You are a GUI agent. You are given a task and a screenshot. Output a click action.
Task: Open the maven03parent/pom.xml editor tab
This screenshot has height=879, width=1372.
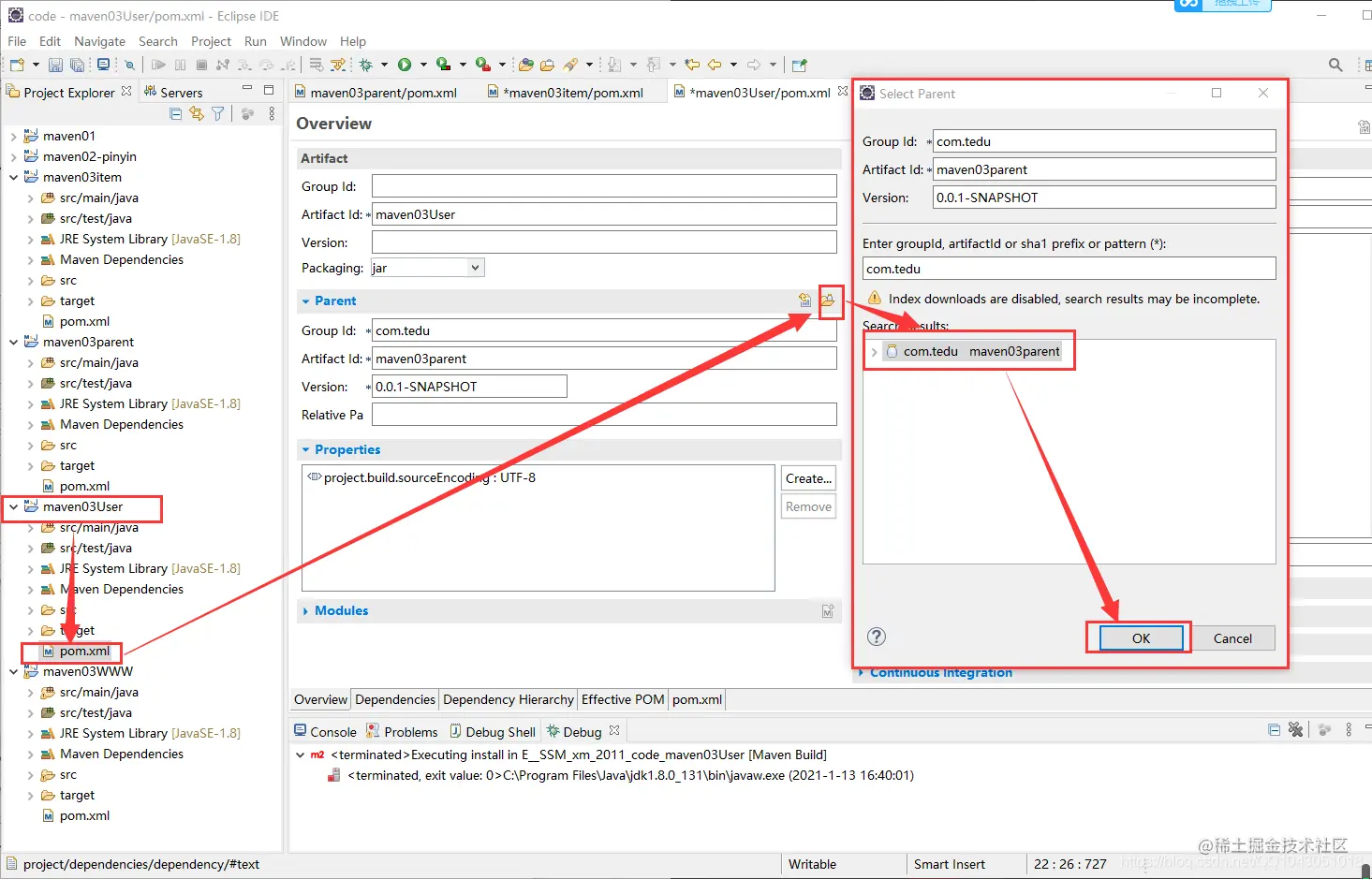tap(376, 93)
